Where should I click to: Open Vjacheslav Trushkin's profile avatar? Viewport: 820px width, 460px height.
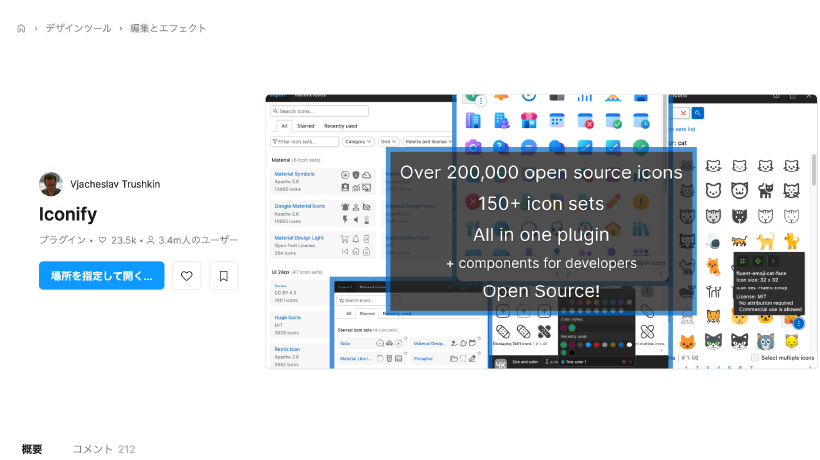tap(51, 184)
